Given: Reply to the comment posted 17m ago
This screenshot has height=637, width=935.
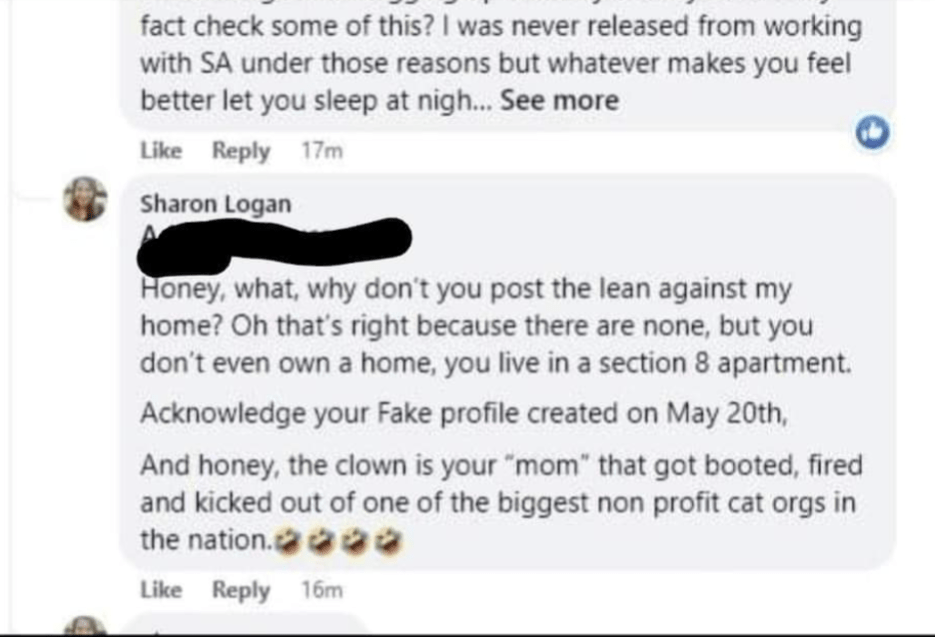Looking at the screenshot, I should pyautogui.click(x=241, y=151).
